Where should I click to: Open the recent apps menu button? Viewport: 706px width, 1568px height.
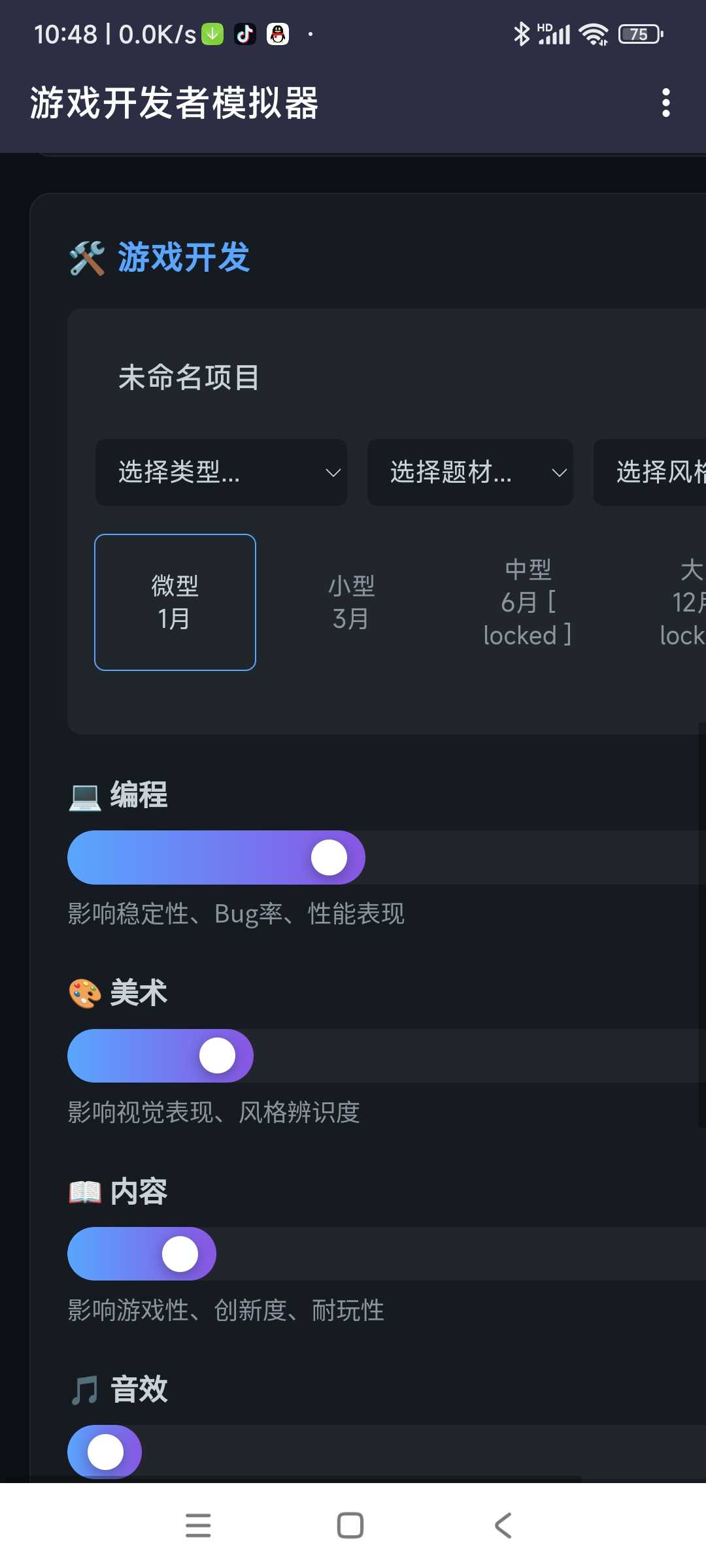pos(198,1525)
